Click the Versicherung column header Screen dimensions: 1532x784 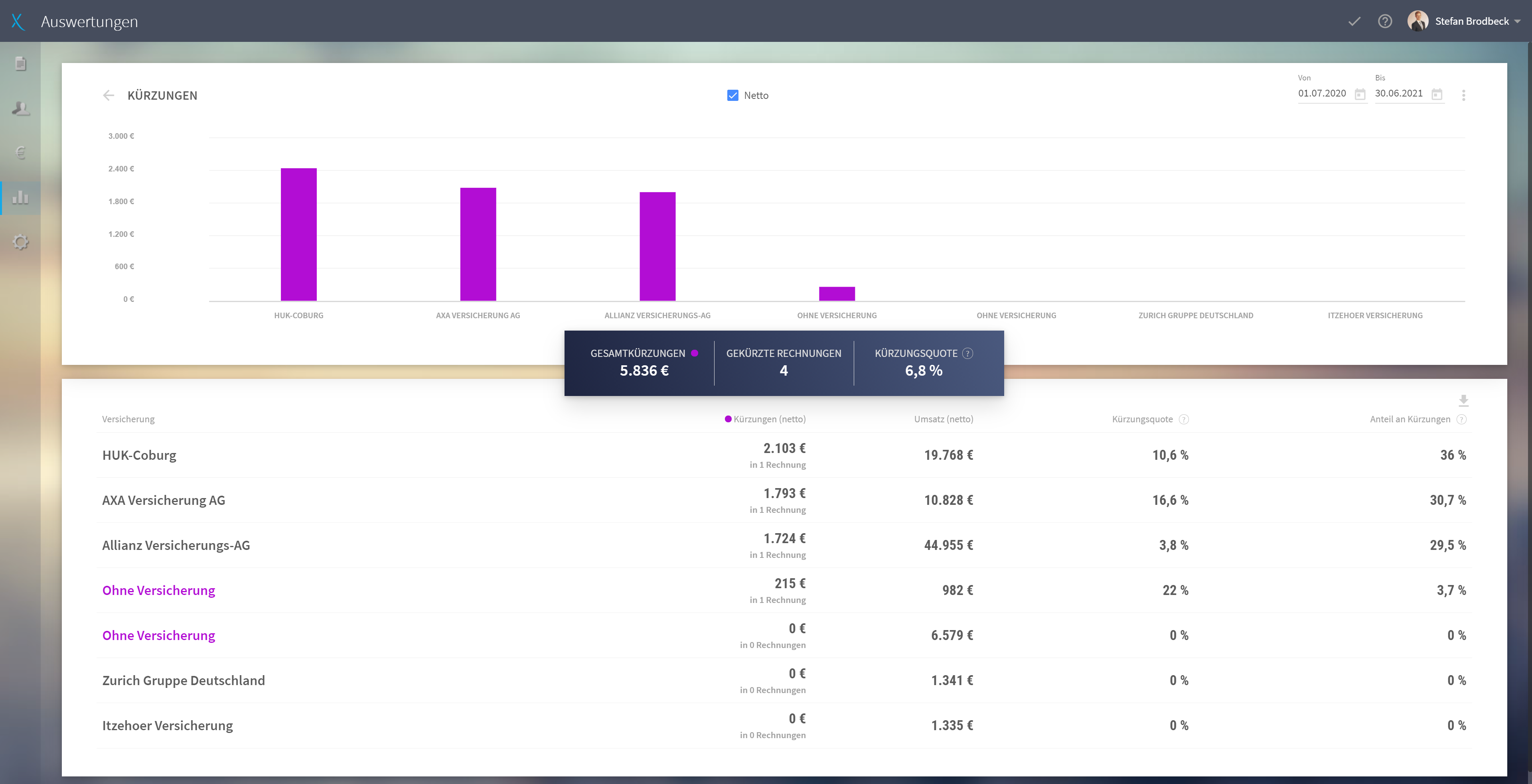(x=128, y=419)
